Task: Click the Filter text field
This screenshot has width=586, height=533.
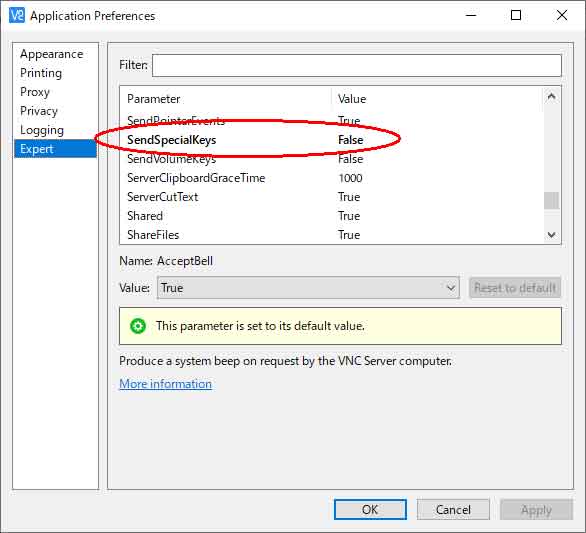Action: pos(357,65)
